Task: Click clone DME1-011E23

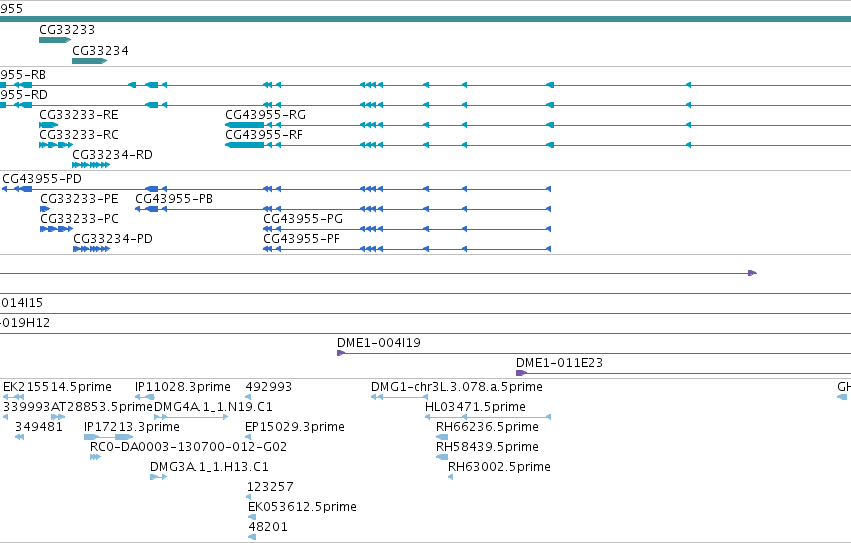Action: coord(559,363)
